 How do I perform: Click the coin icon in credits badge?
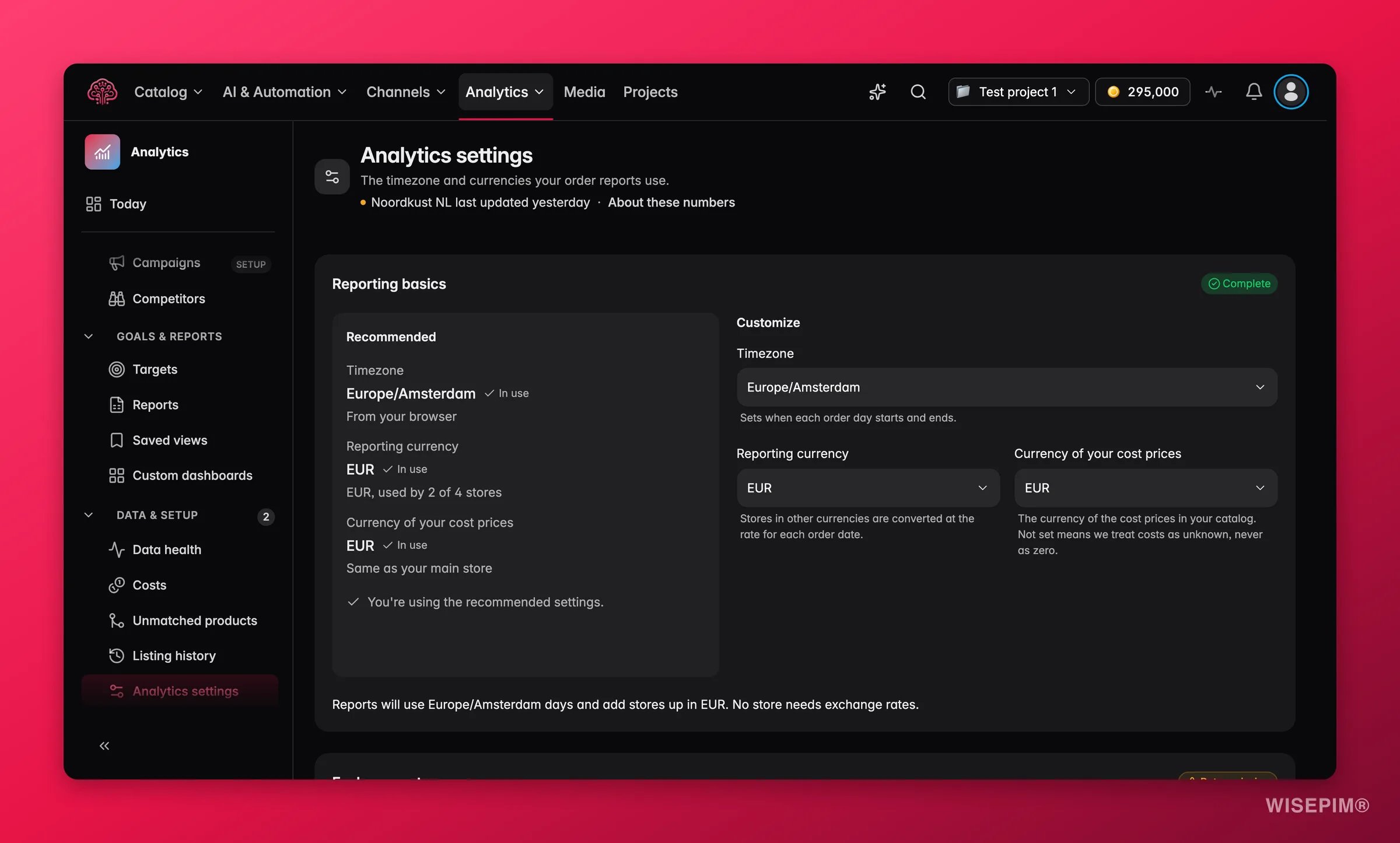(x=1113, y=92)
